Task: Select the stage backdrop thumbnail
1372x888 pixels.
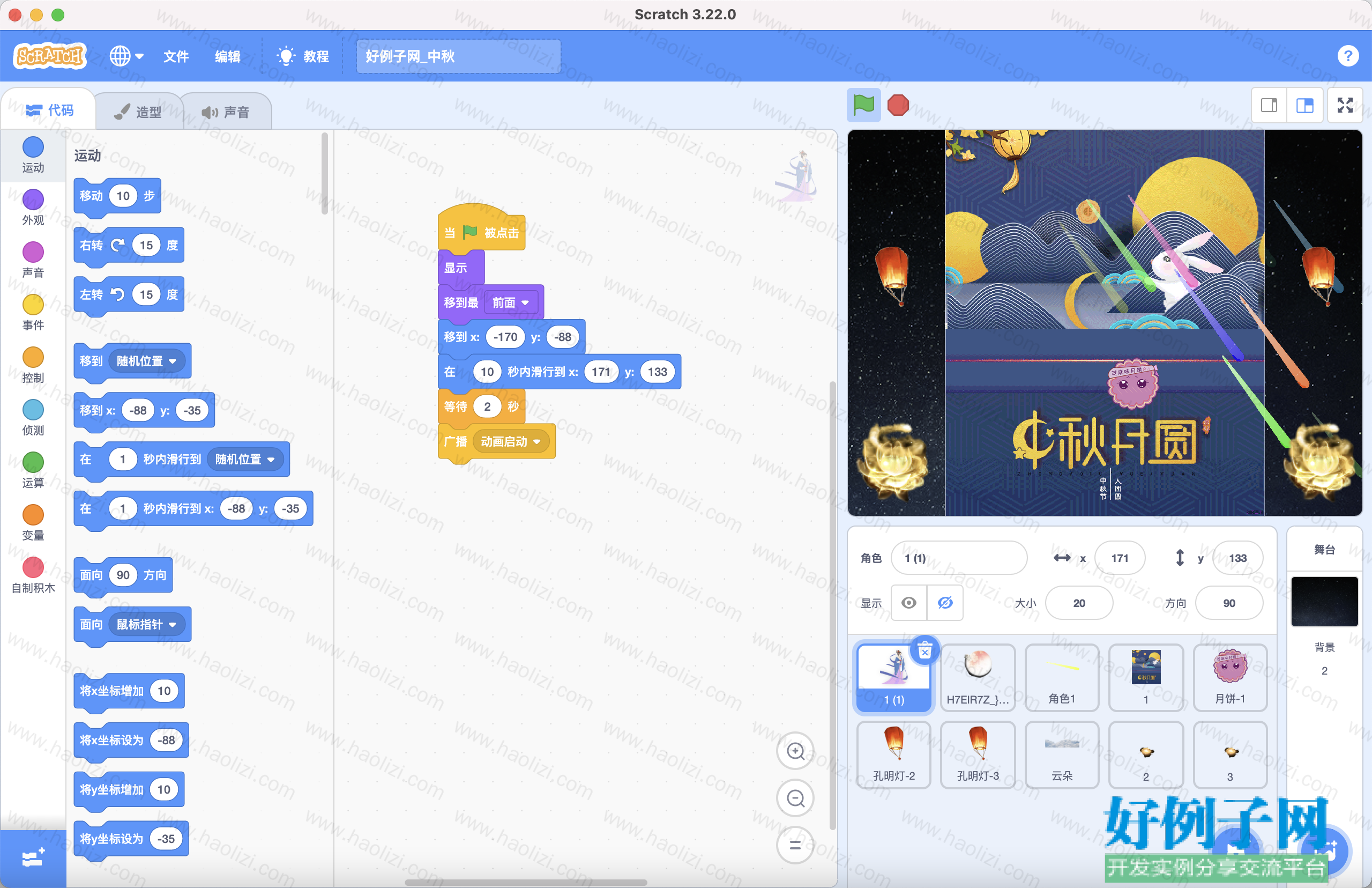Action: tap(1324, 602)
